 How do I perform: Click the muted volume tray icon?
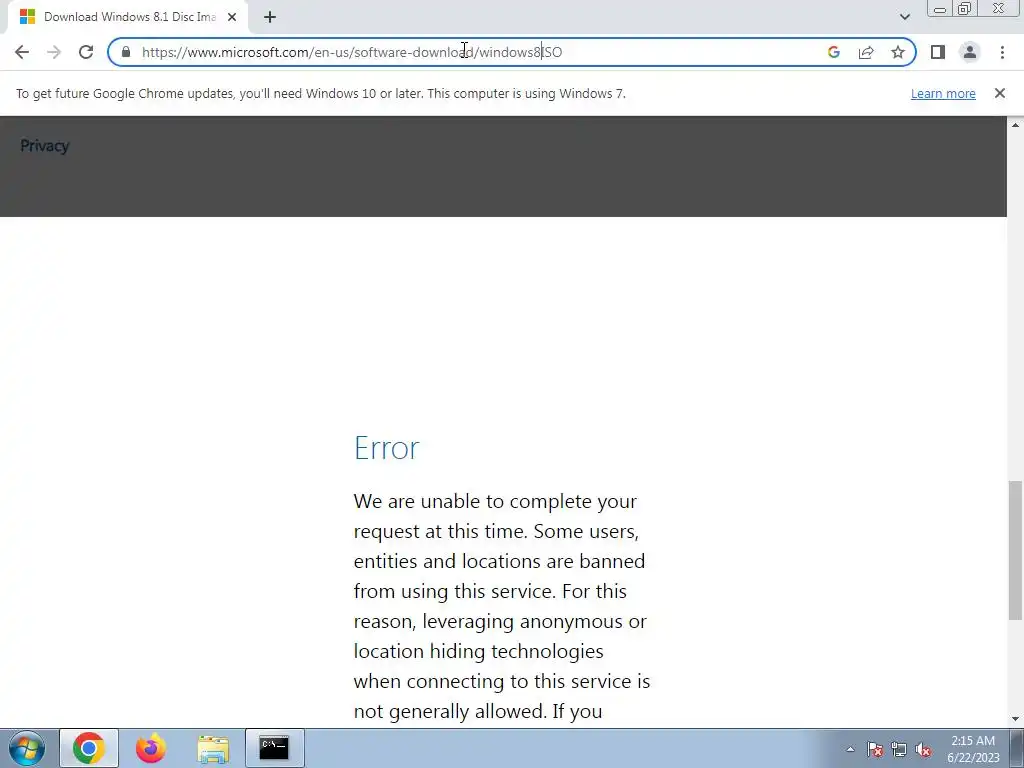coord(923,750)
